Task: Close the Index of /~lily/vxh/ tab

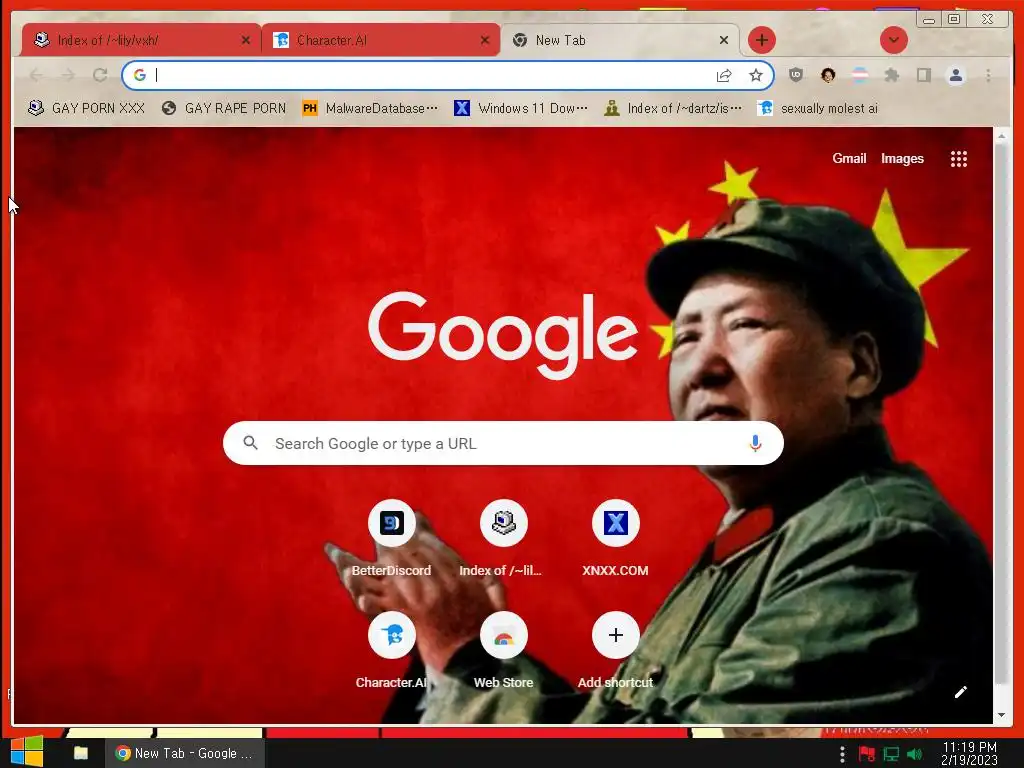Action: (246, 40)
